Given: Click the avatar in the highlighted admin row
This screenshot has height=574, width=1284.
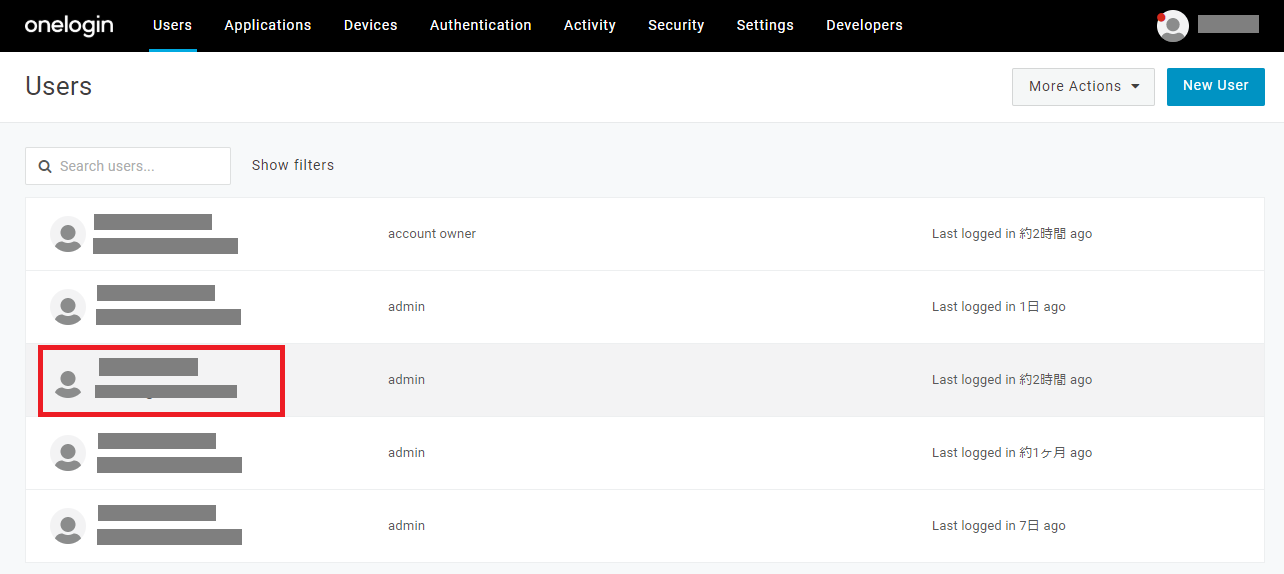Looking at the screenshot, I should [x=68, y=380].
